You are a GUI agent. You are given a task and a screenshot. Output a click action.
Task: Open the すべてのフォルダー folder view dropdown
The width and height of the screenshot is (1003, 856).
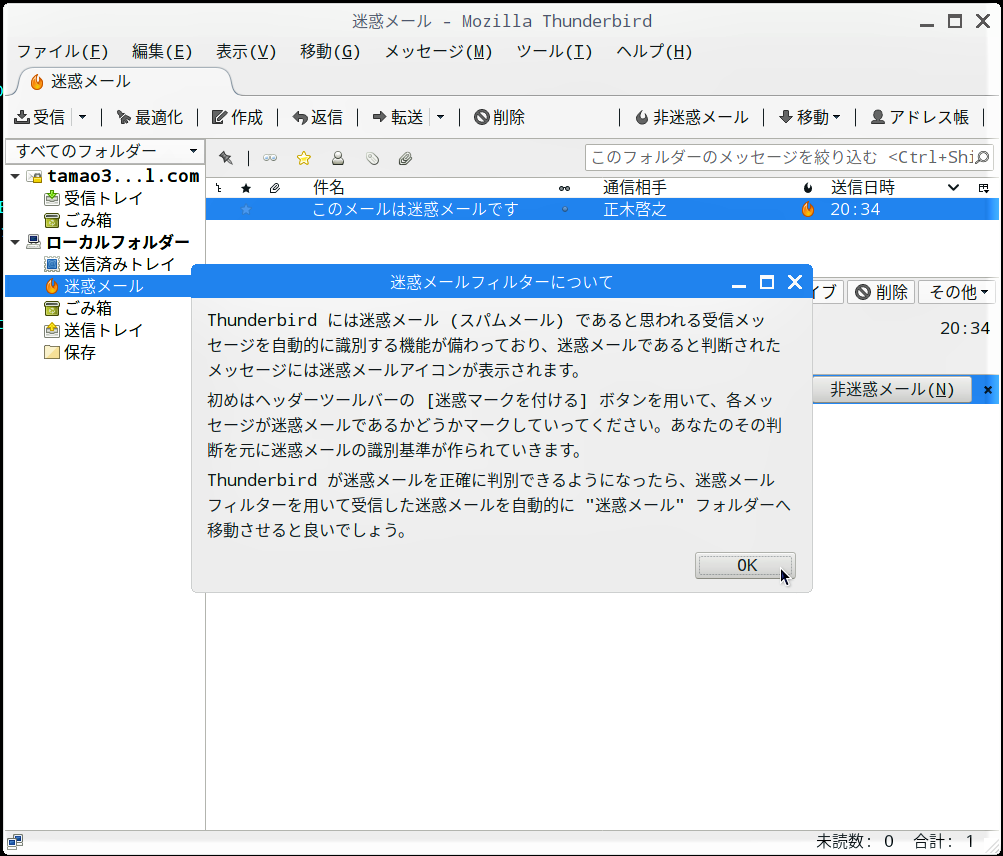click(105, 151)
